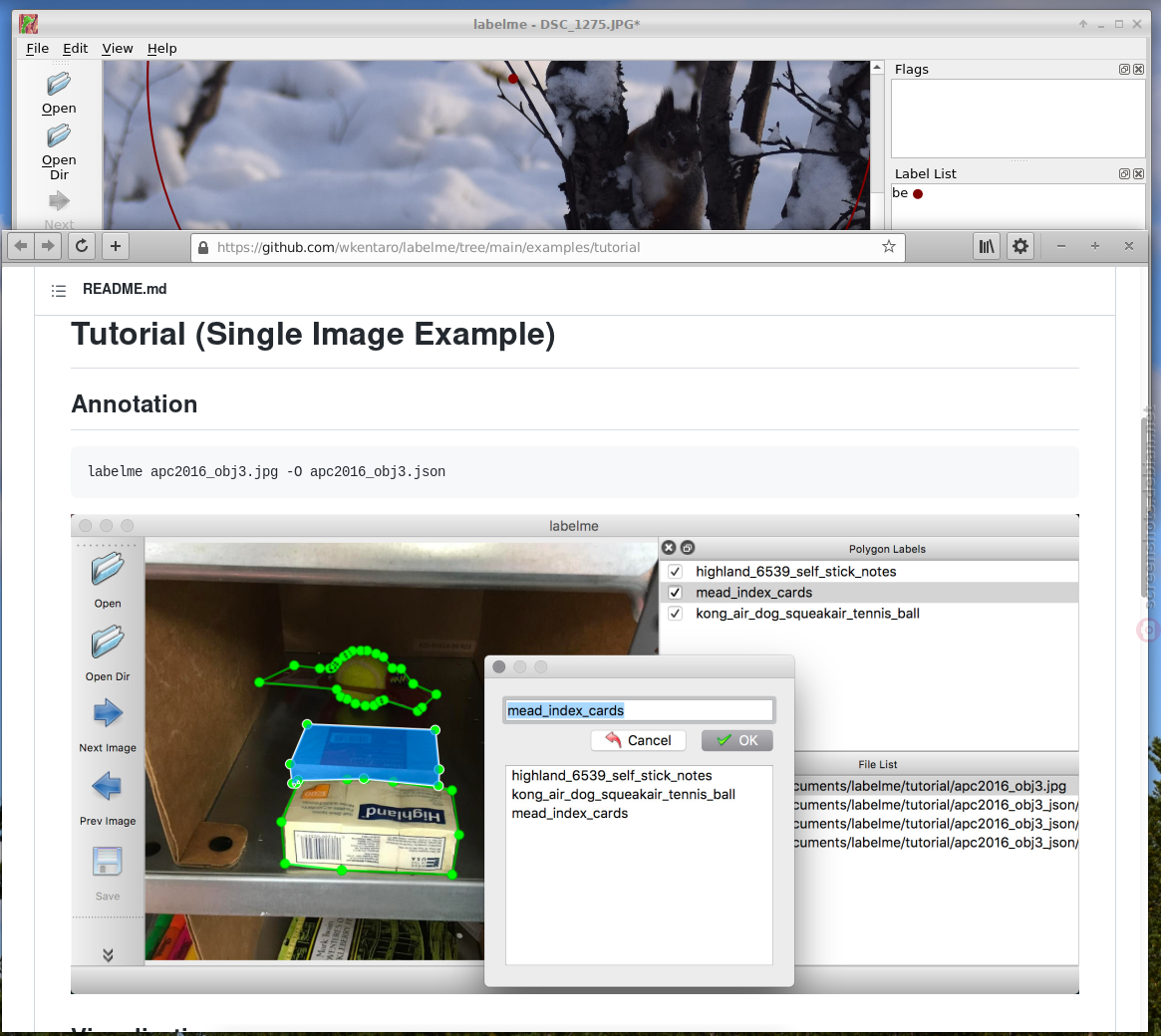Click the README.md file name
The width and height of the screenshot is (1161, 1036).
[x=125, y=289]
